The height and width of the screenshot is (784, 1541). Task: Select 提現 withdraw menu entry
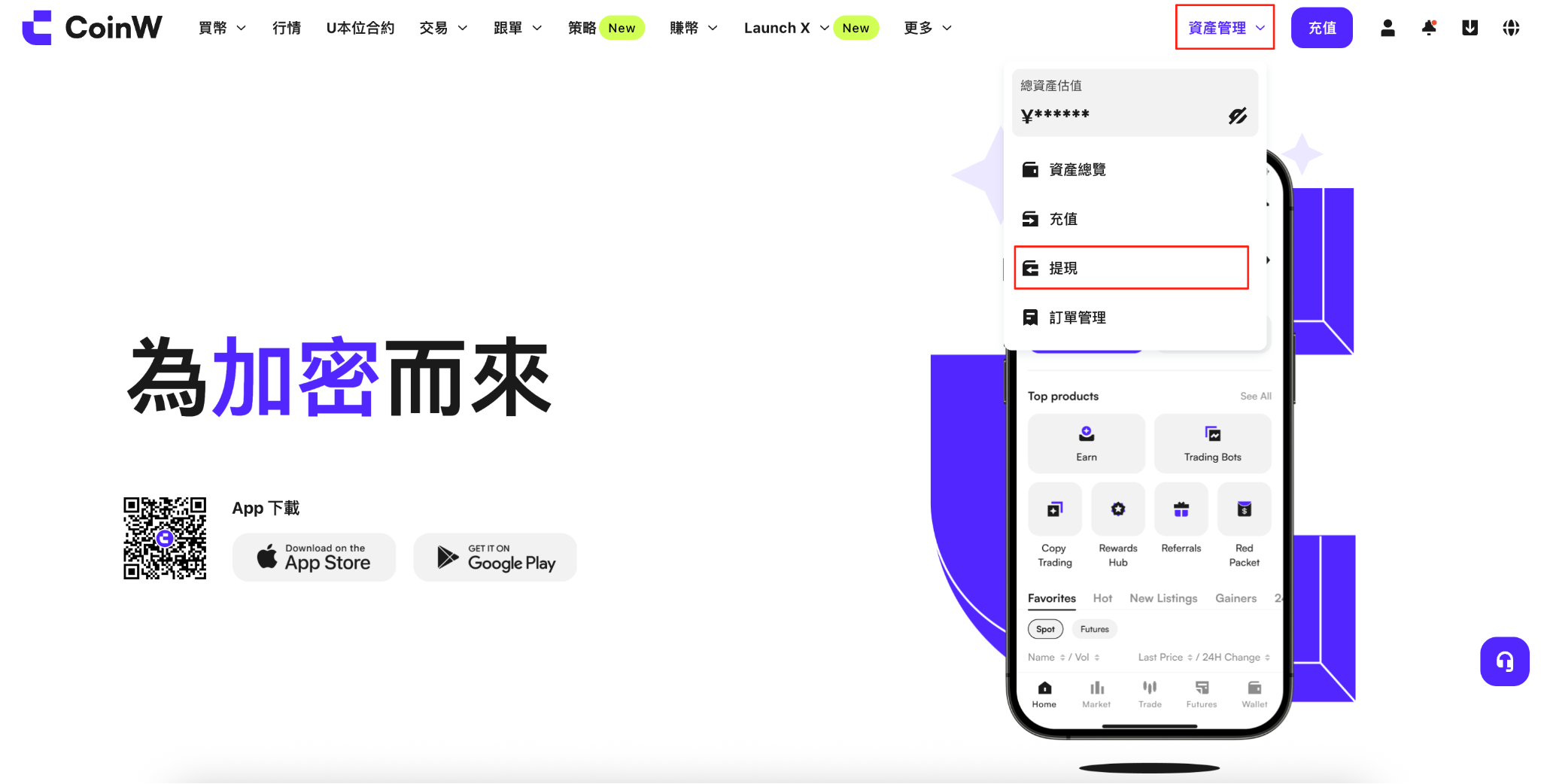(1132, 268)
